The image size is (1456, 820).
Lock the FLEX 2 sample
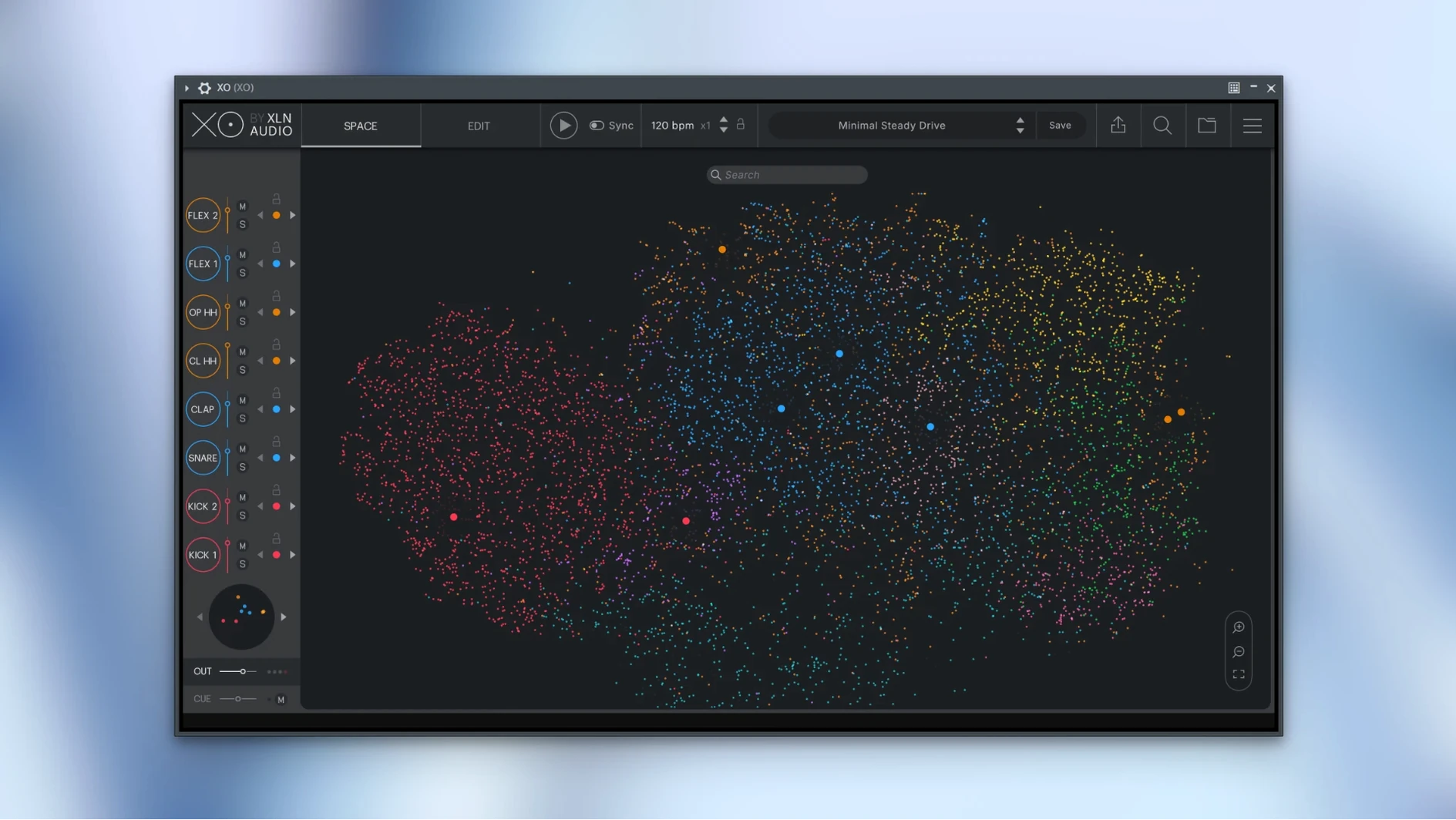[x=276, y=199]
